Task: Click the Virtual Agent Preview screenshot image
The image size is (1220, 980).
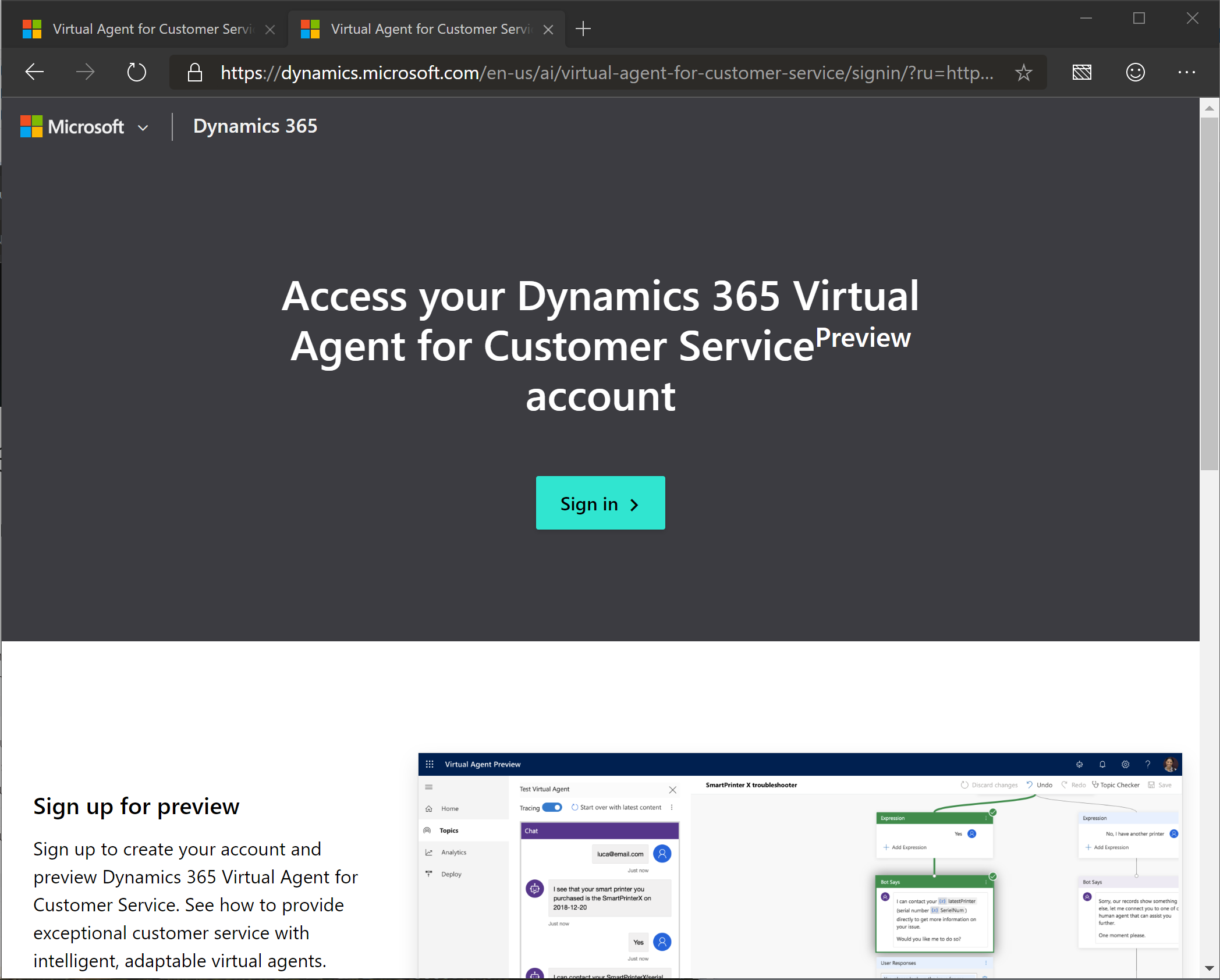Action: click(x=799, y=867)
